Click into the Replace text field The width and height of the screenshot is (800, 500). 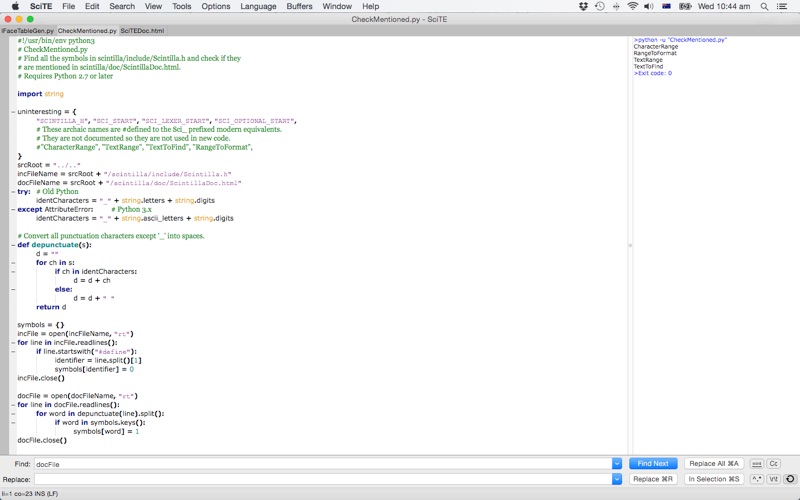click(322, 479)
